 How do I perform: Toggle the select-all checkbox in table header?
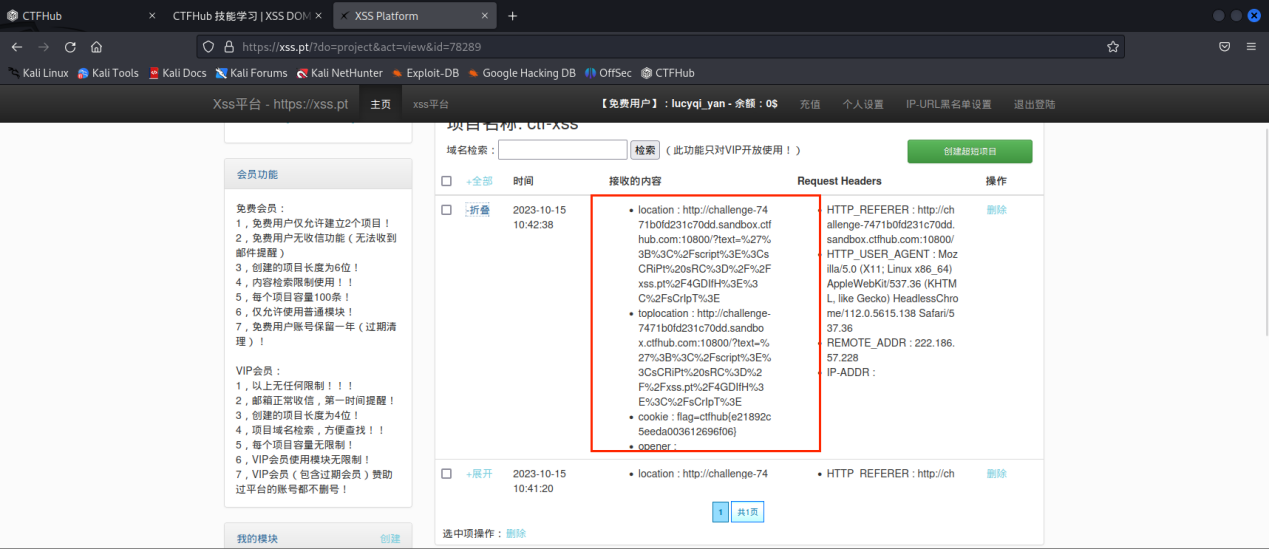tap(447, 181)
